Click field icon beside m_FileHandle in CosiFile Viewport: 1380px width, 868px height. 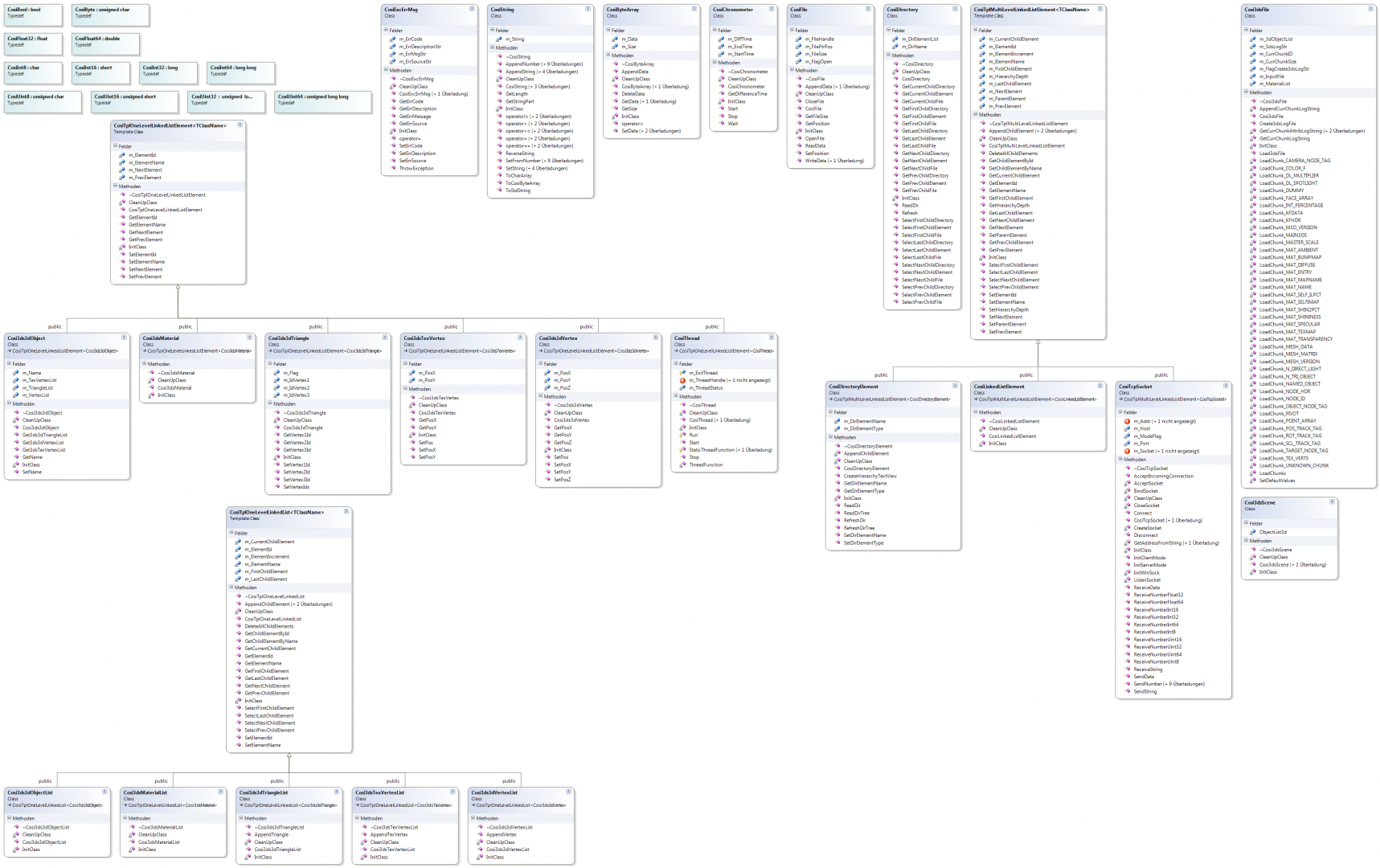coord(799,39)
